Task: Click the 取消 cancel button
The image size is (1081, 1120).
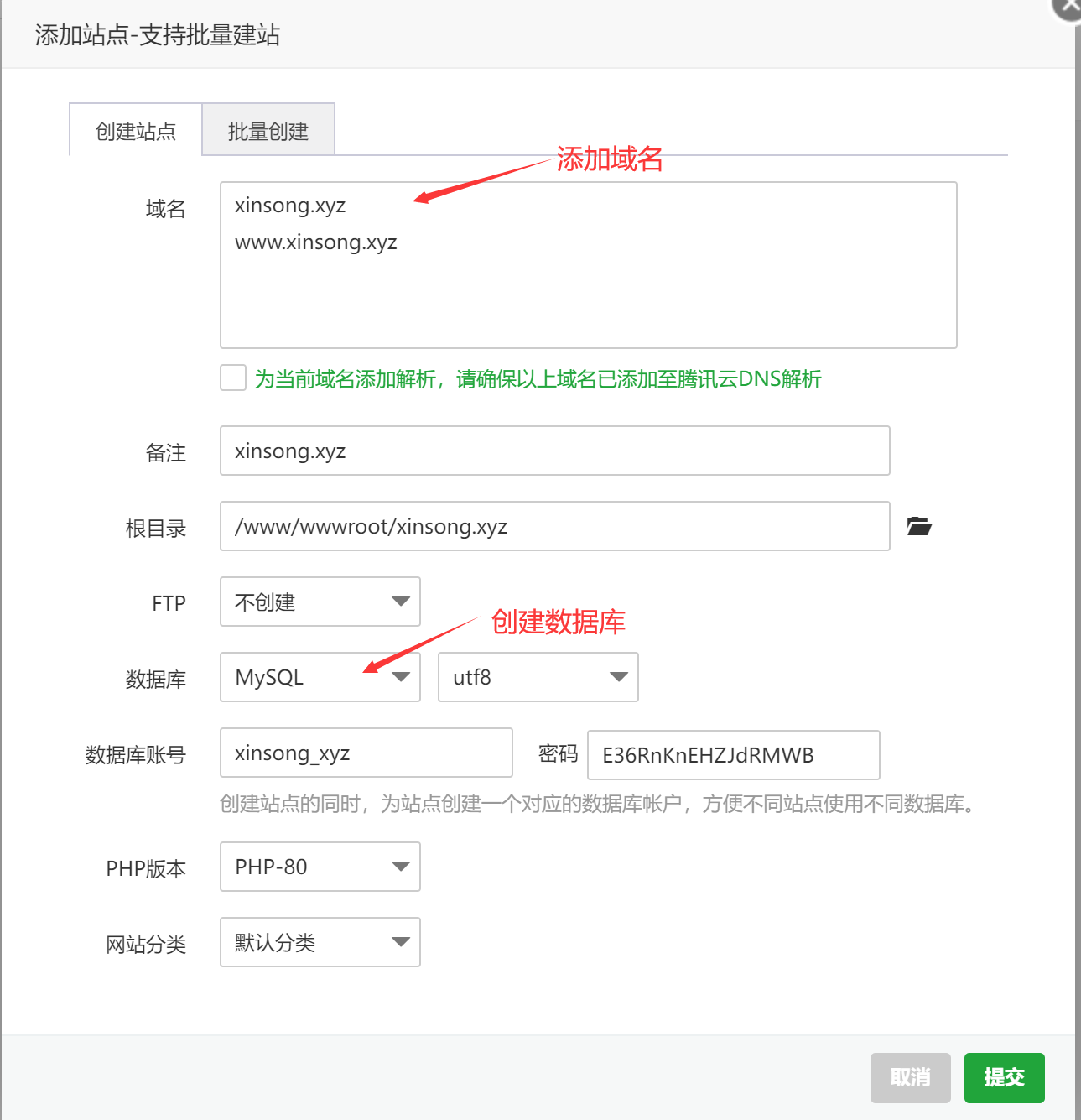Action: pos(911,1078)
